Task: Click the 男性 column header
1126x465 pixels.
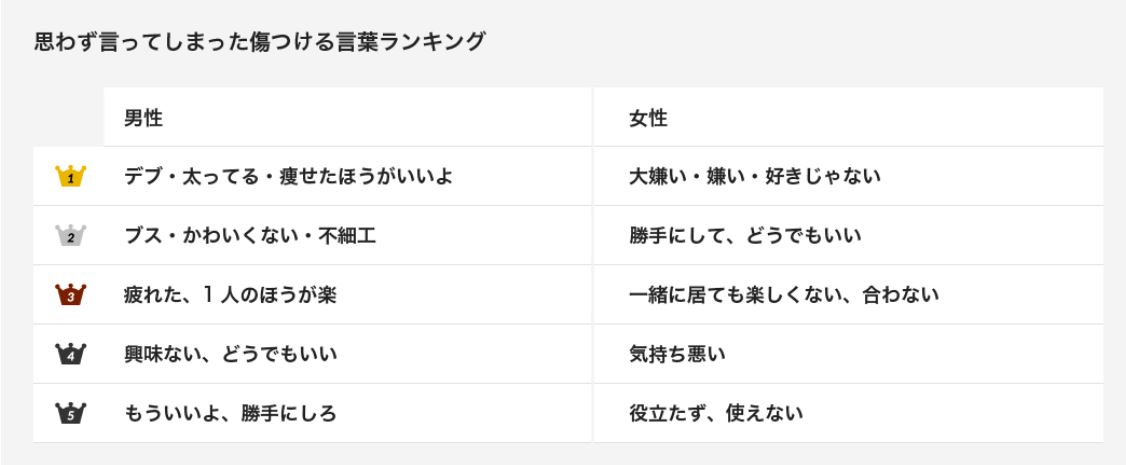Action: click(143, 118)
